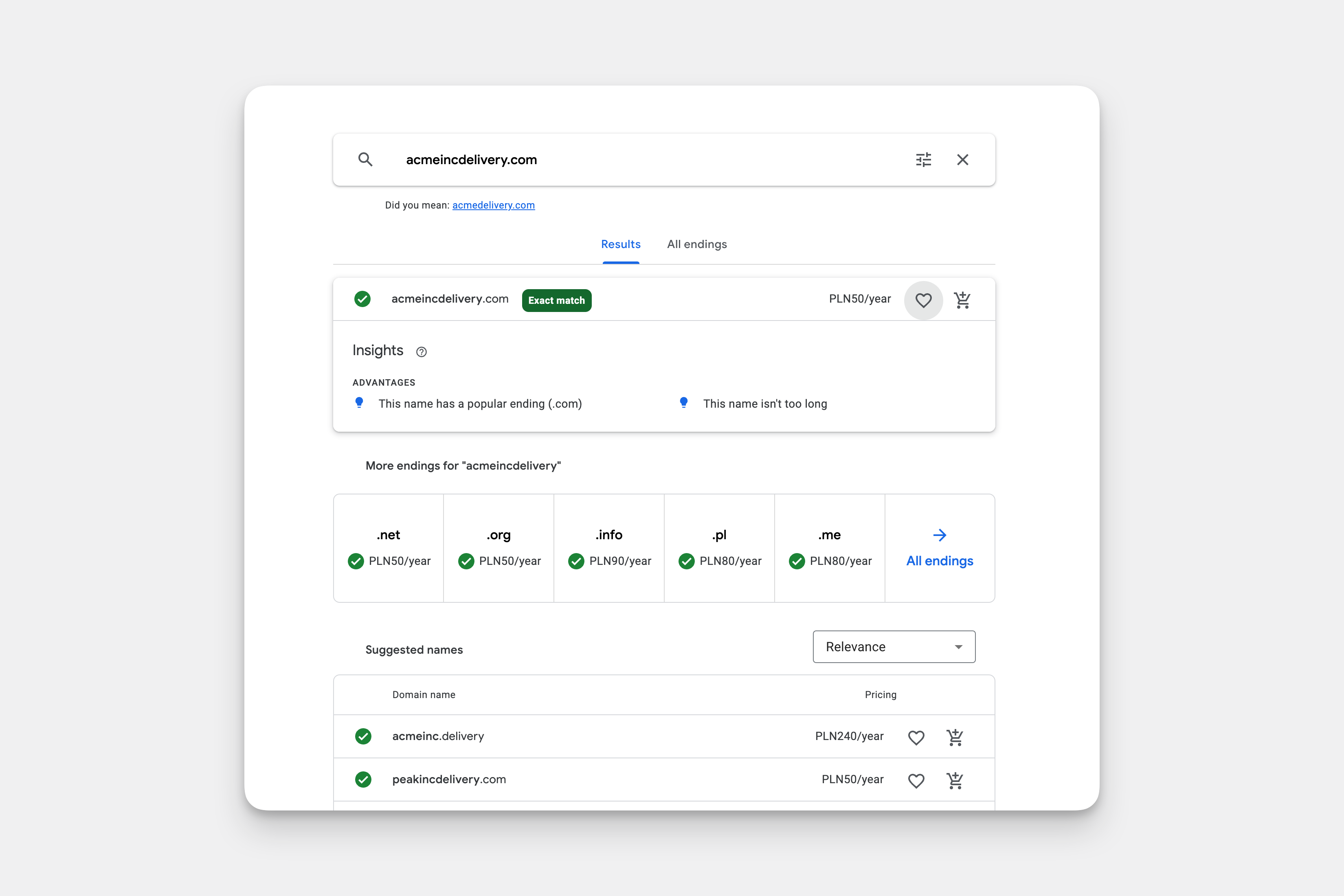
Task: Pick the .pl ending card
Action: (719, 548)
